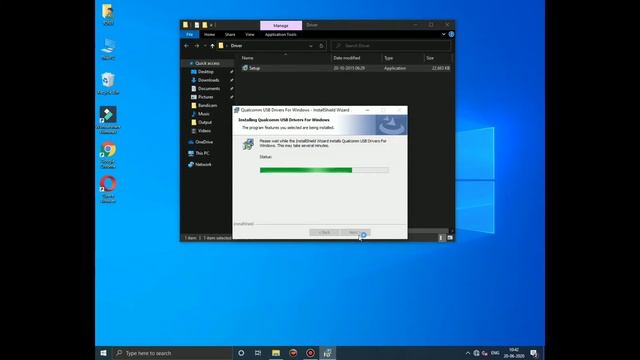Click the InstallShield installer taskbar icon
Viewport: 640px width, 360px height.
pyautogui.click(x=327, y=353)
